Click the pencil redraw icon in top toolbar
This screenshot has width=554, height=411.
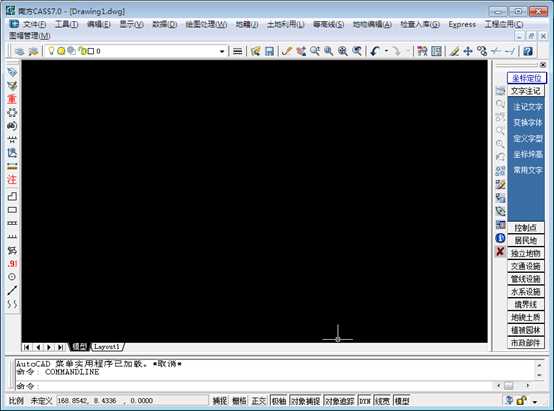click(x=287, y=52)
